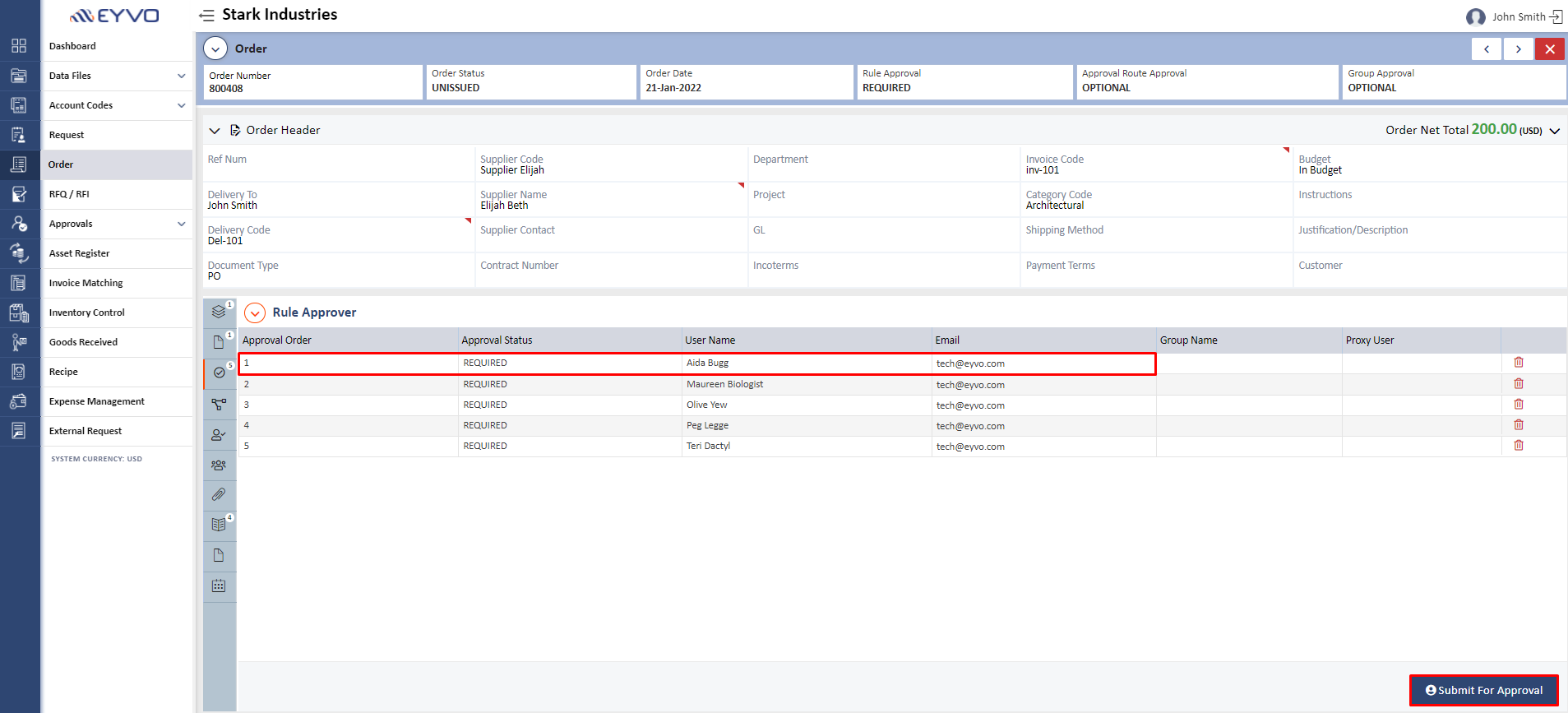Open the open-book tab icon with badge 4

point(219,525)
